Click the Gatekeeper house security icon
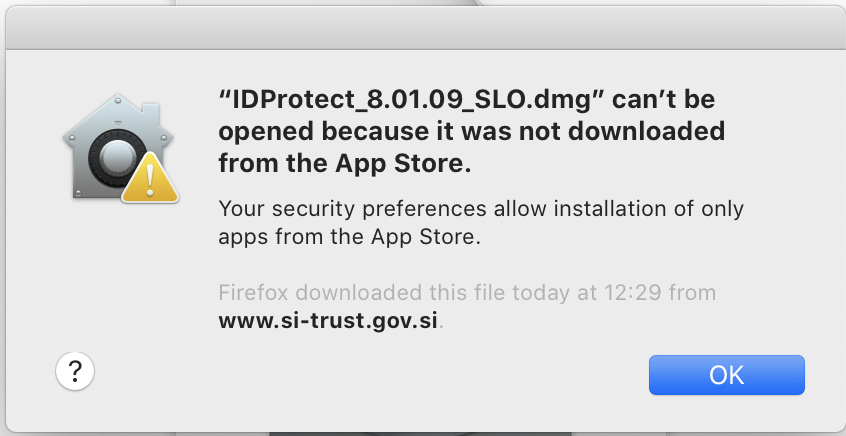This screenshot has width=846, height=436. (x=120, y=148)
